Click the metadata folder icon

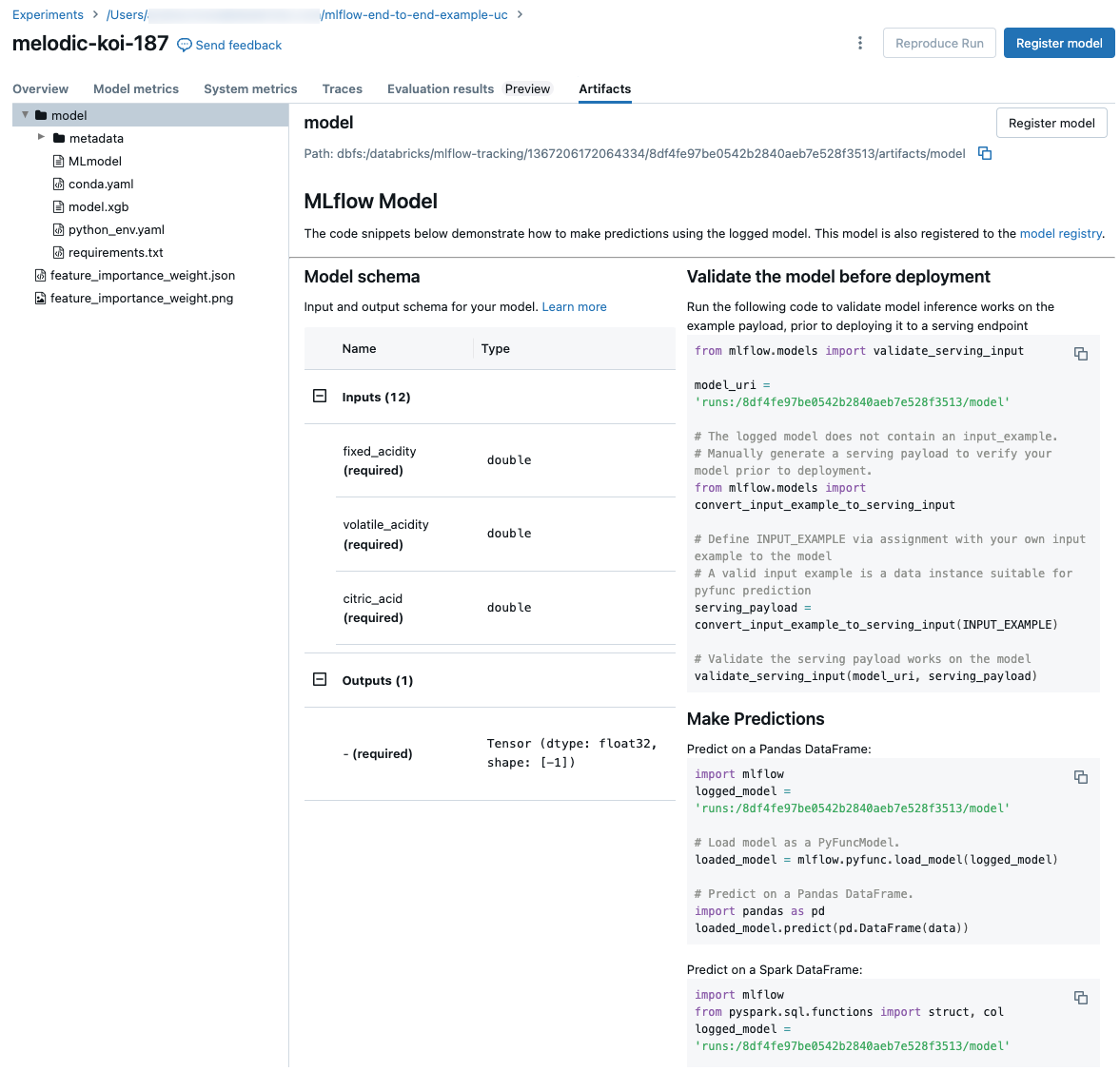59,138
